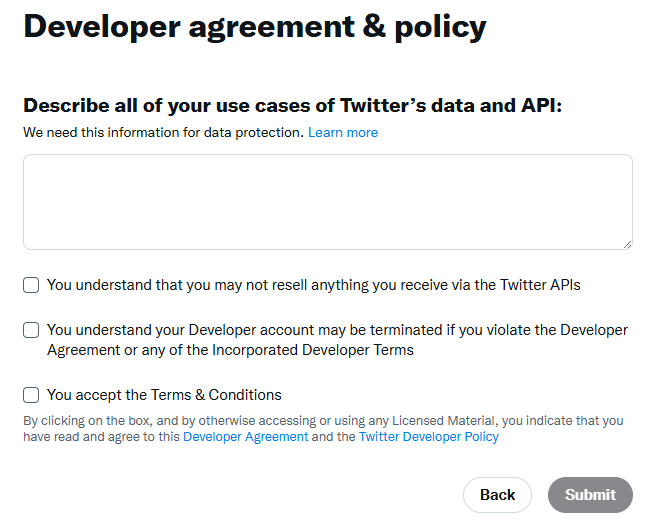Open the Learn more link
Image resolution: width=668 pixels, height=530 pixels.
343,132
